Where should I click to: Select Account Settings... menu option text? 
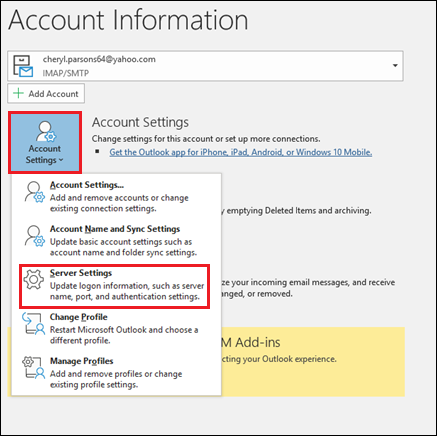[x=87, y=185]
